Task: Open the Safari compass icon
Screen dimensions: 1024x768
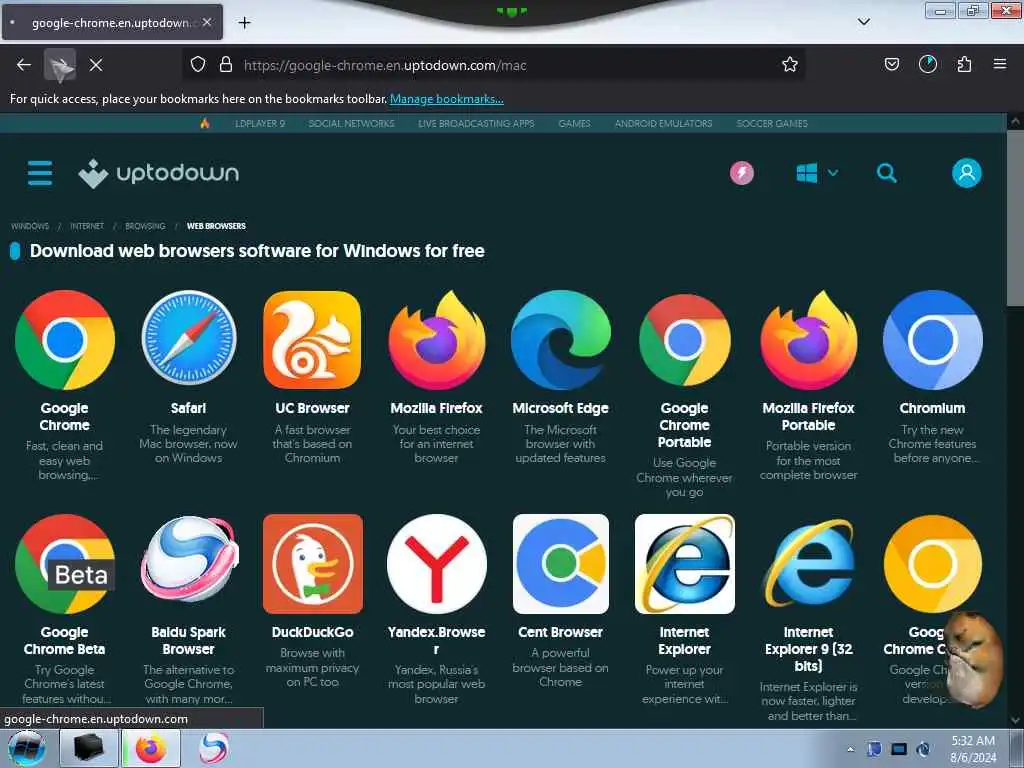Action: [x=189, y=338]
